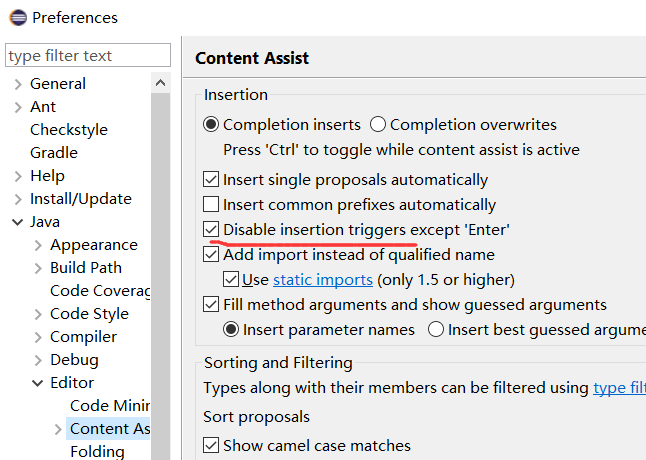This screenshot has height=460, width=646.
Task: Toggle 'Show camel case matches' checkbox
Action: 211,446
